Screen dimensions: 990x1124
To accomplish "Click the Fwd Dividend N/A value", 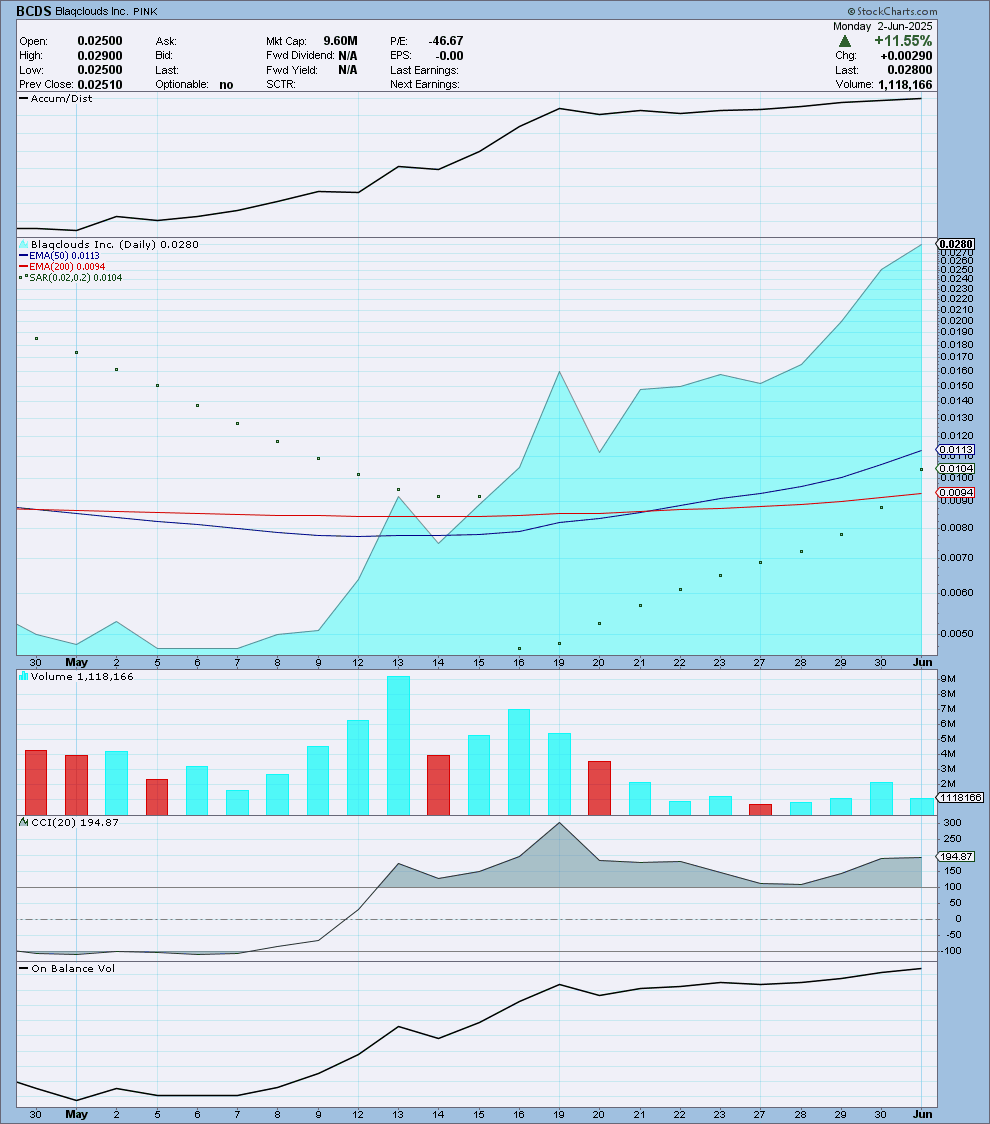I will [348, 55].
